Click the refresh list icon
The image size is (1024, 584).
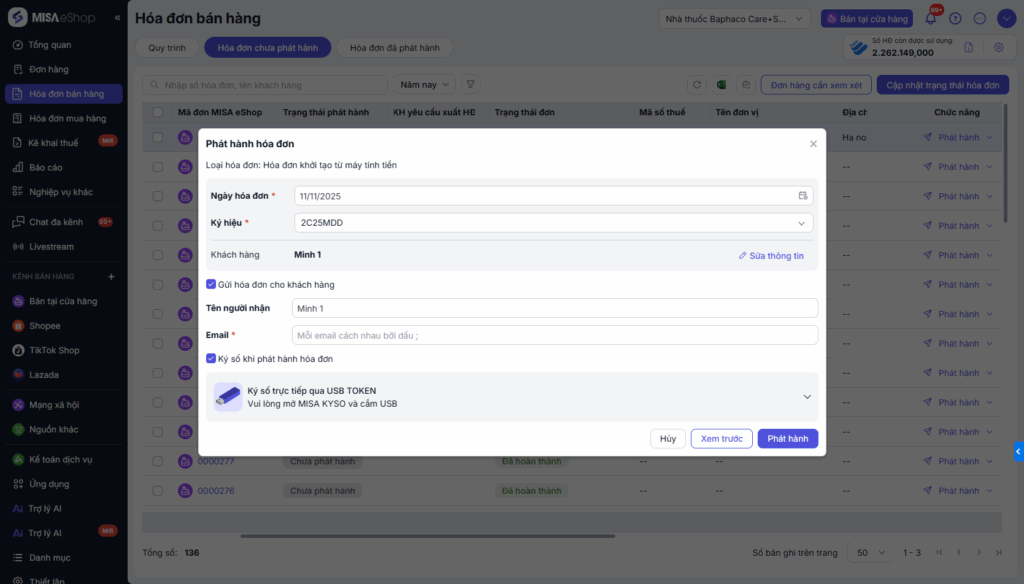(697, 85)
